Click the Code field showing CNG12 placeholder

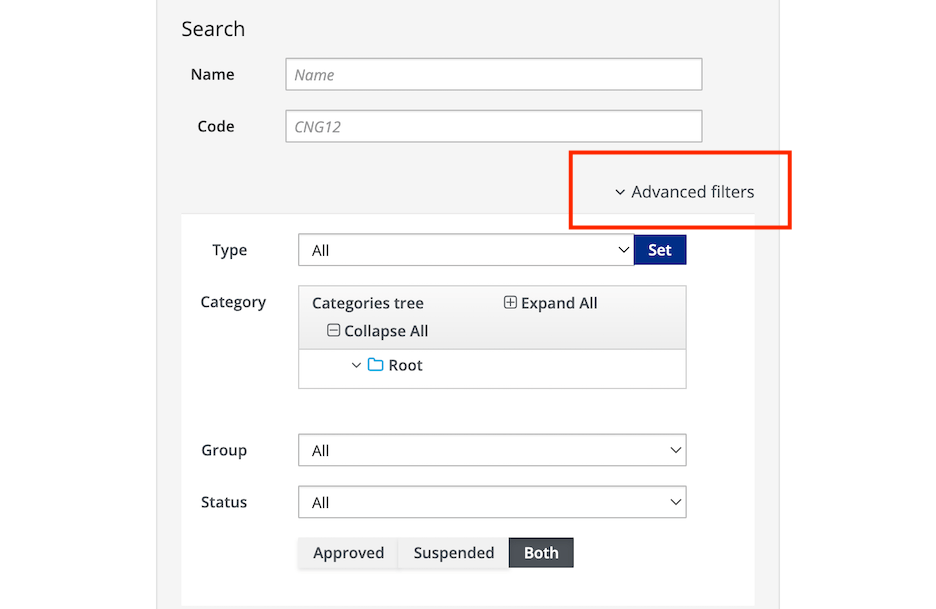pos(493,126)
